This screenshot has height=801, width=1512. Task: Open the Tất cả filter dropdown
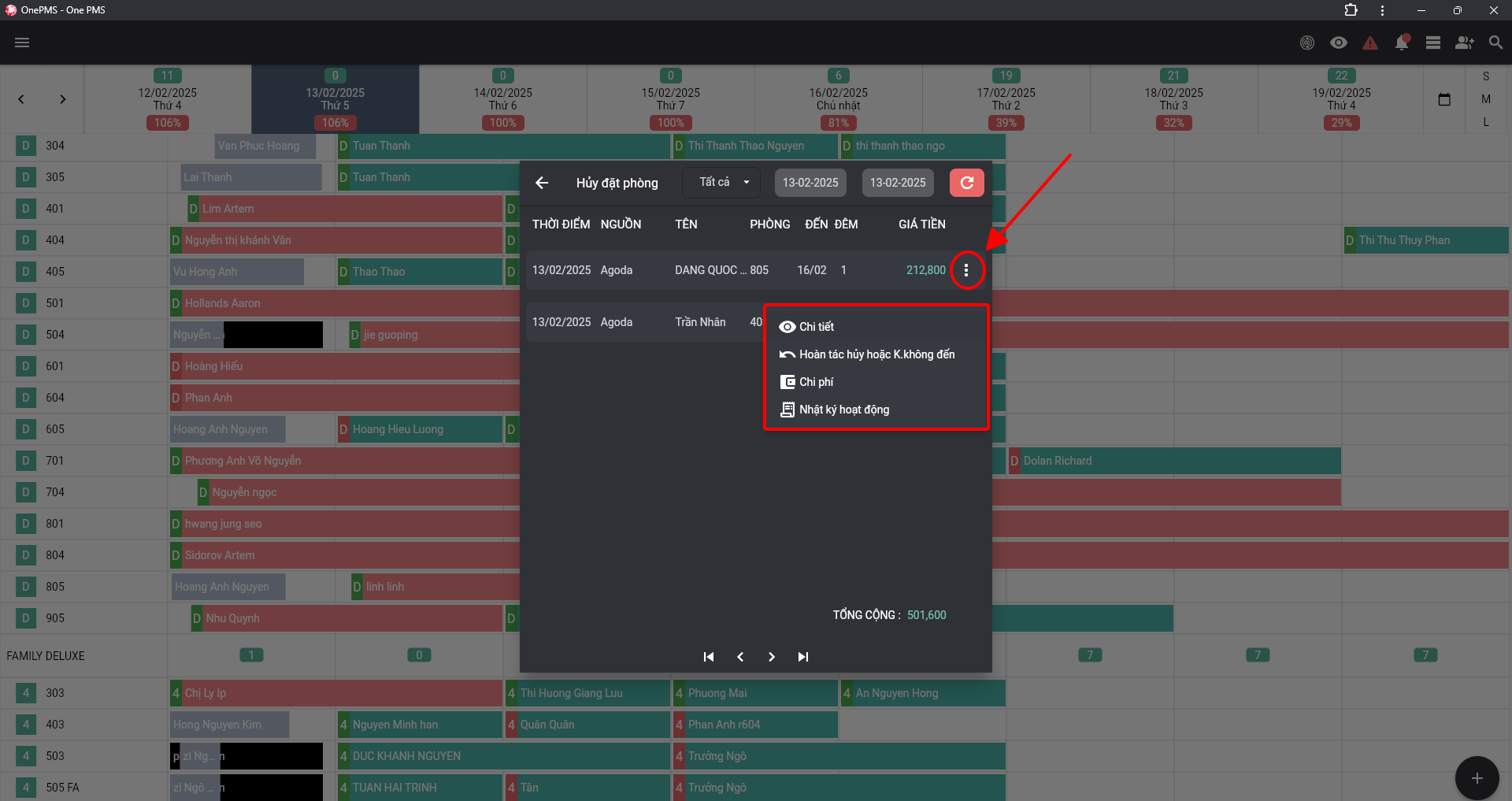[721, 183]
